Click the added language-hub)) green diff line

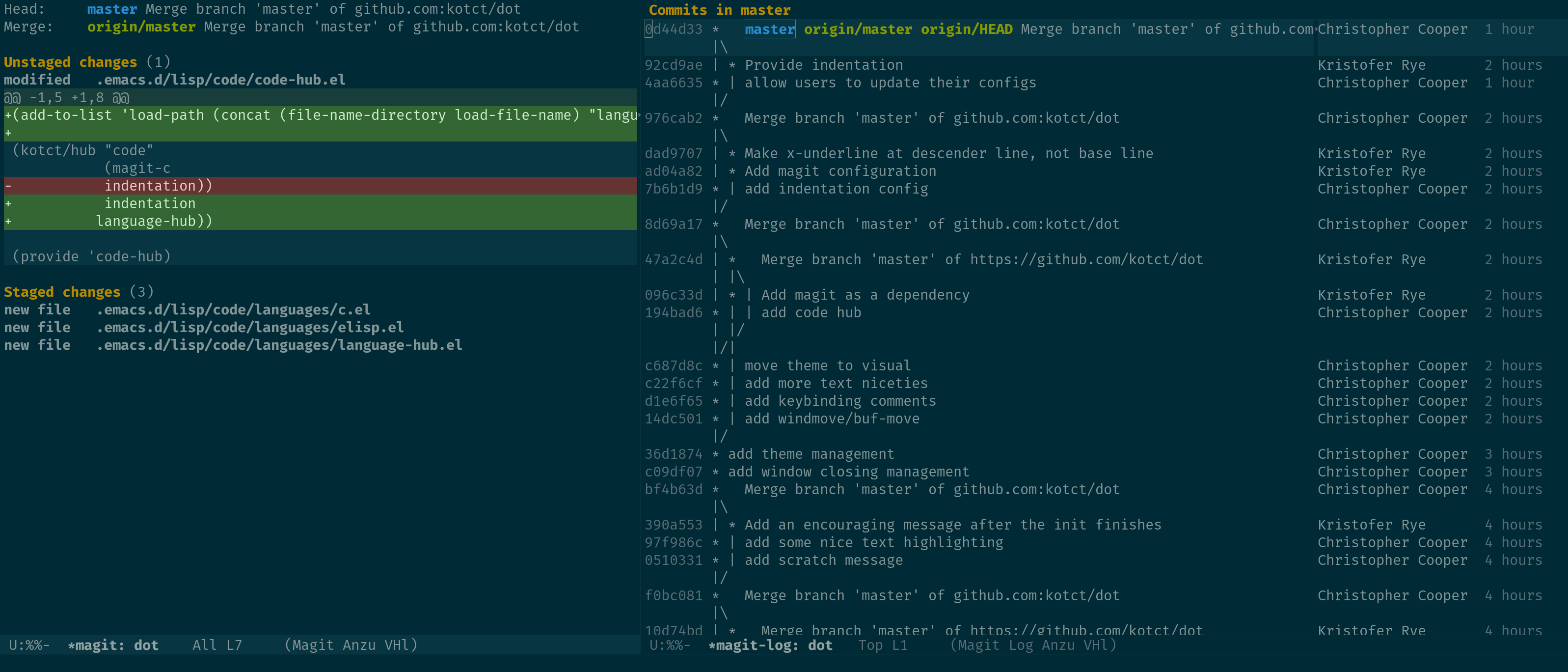pyautogui.click(x=153, y=221)
